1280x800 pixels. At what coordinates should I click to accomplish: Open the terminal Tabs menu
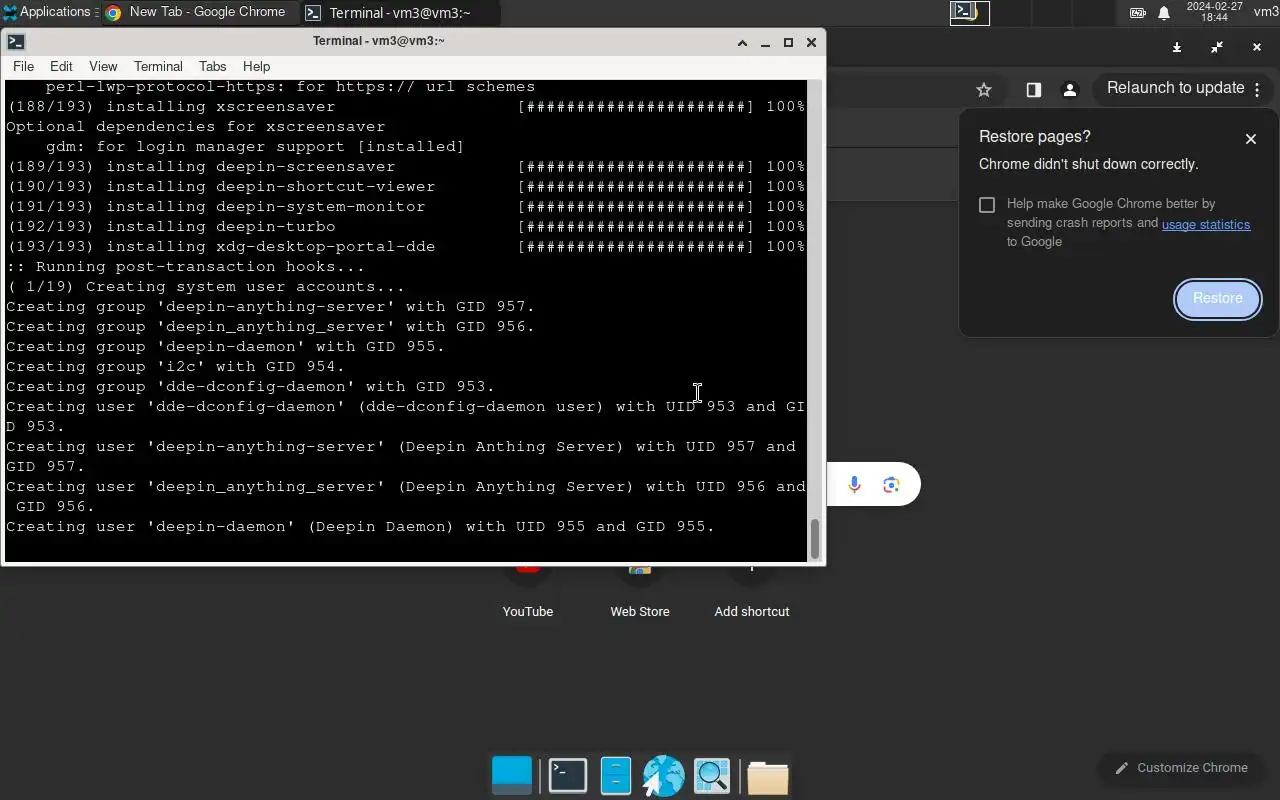[212, 66]
